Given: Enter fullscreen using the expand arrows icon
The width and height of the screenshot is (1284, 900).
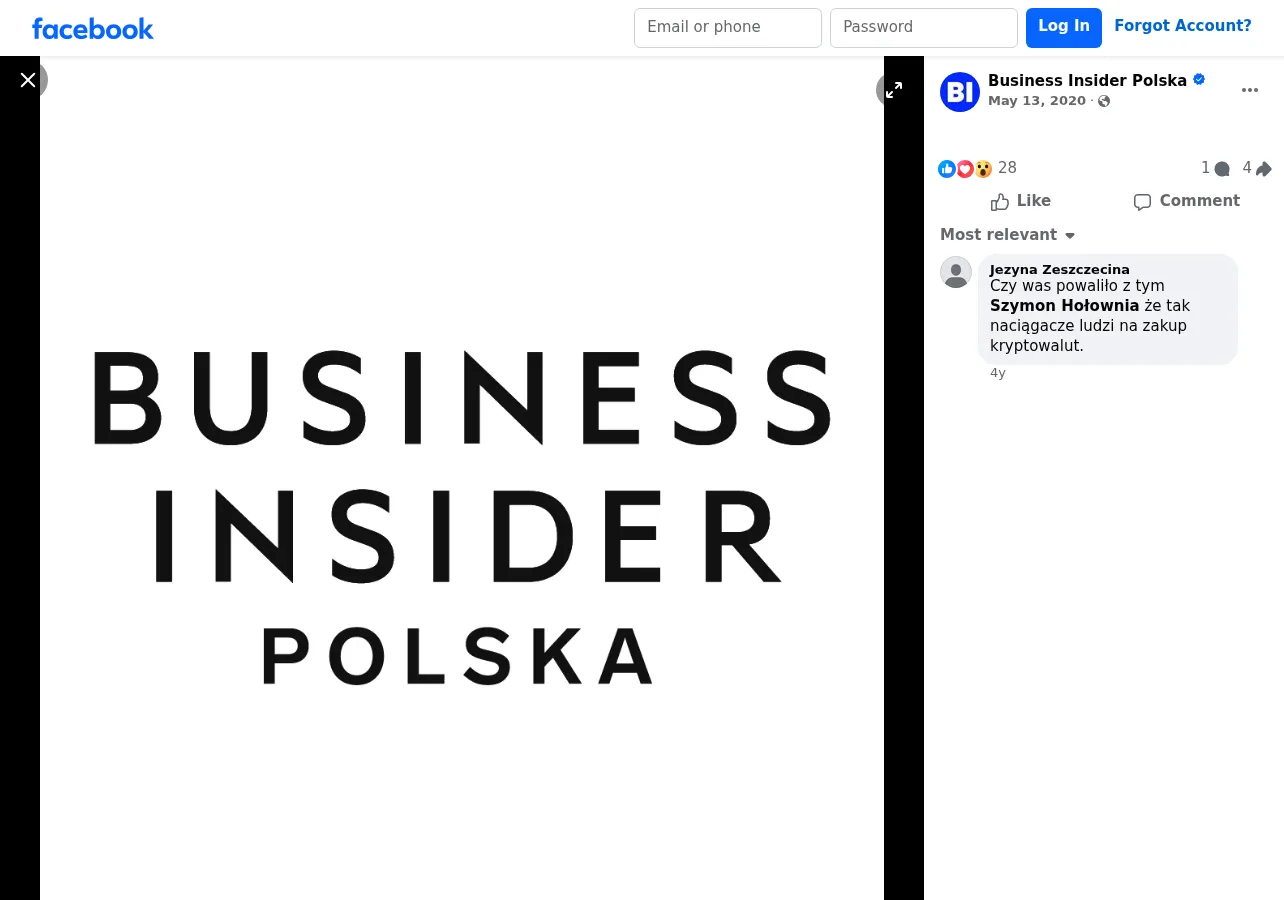Looking at the screenshot, I should (894, 90).
